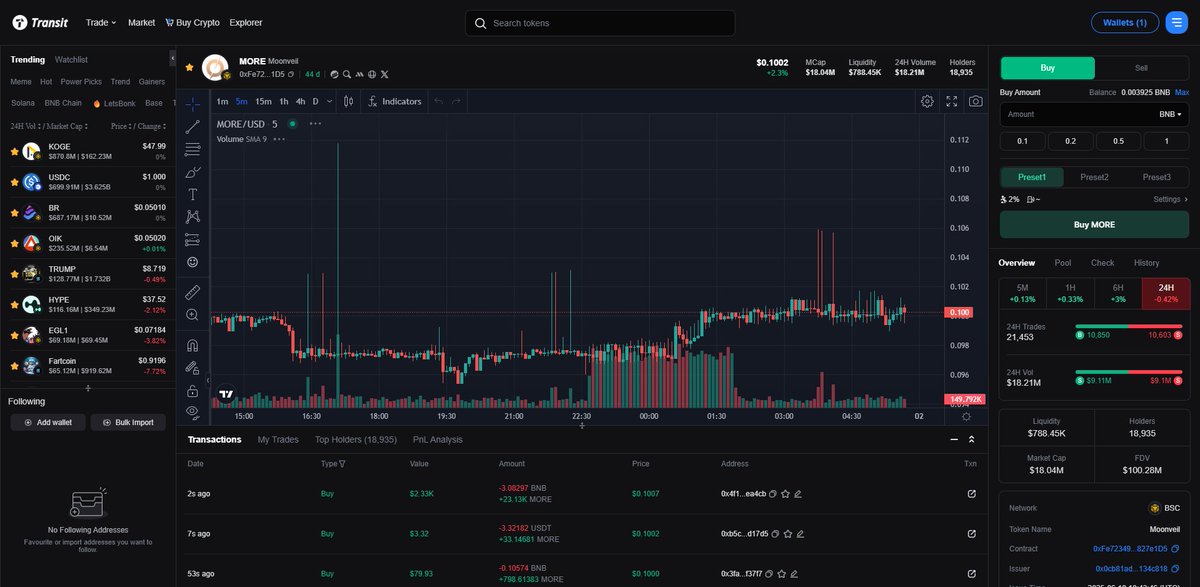Select the chart zoom-in tool
The width and height of the screenshot is (1200, 587).
coord(193,315)
